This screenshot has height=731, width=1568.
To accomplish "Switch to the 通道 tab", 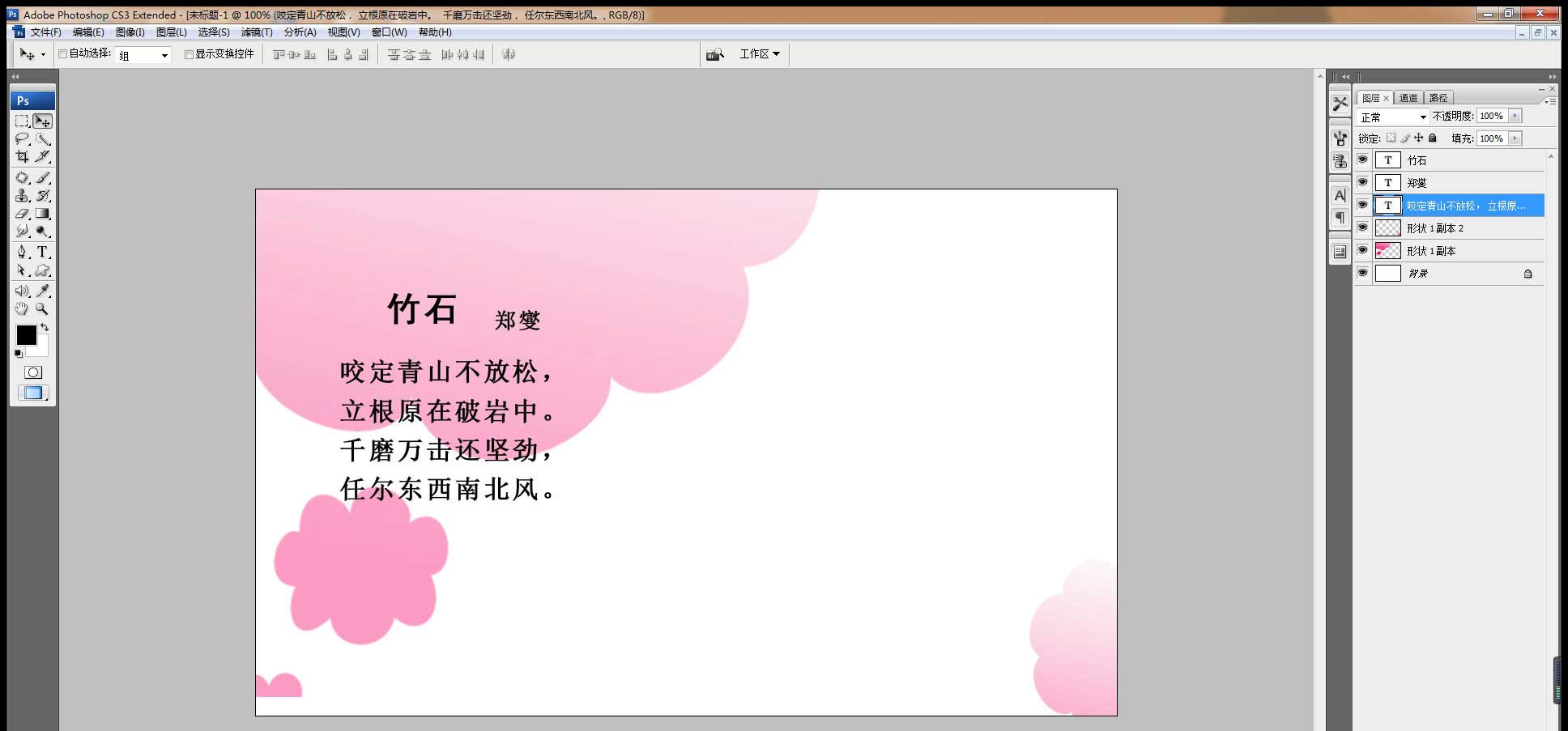I will 1408,97.
